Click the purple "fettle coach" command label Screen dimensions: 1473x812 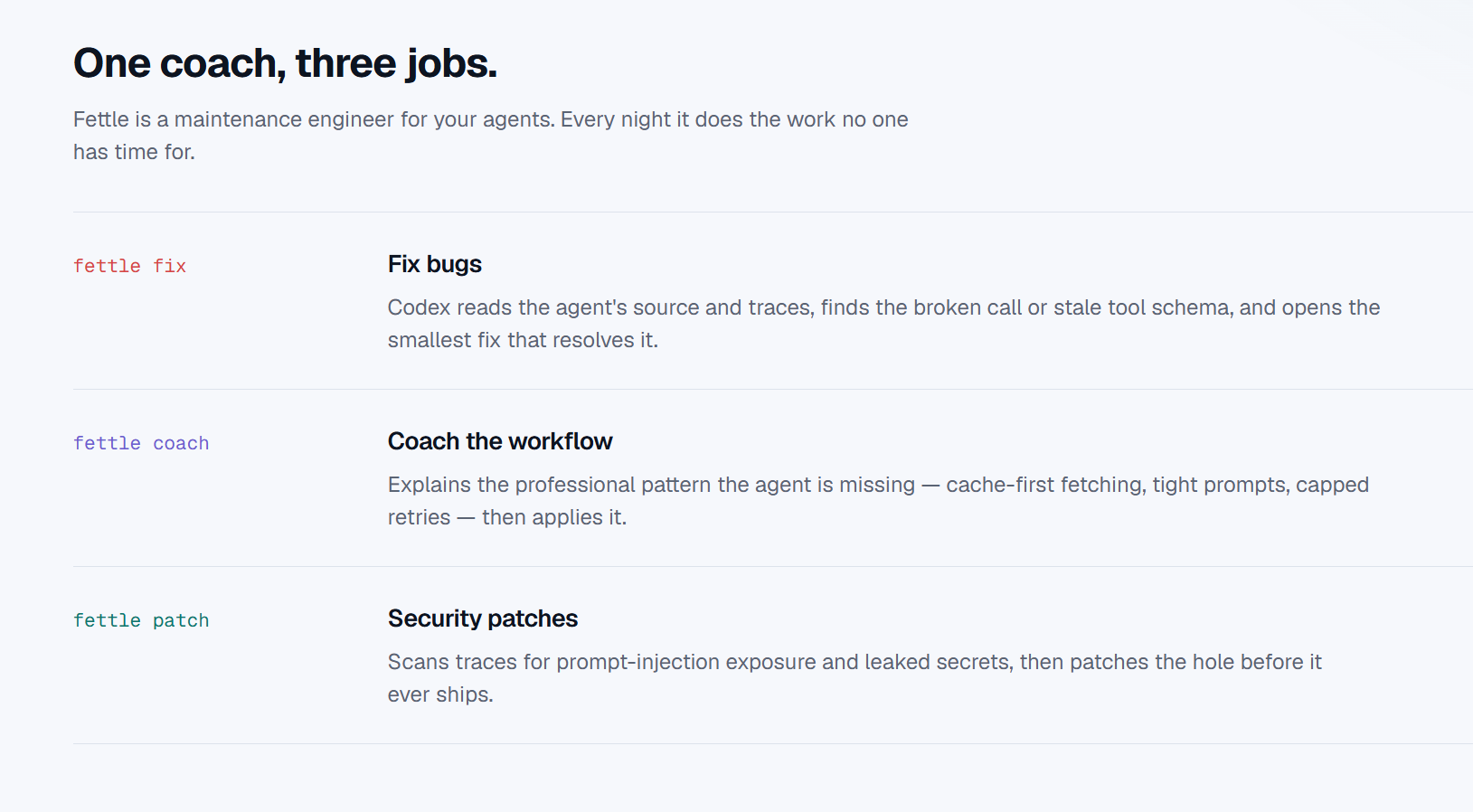tap(141, 443)
